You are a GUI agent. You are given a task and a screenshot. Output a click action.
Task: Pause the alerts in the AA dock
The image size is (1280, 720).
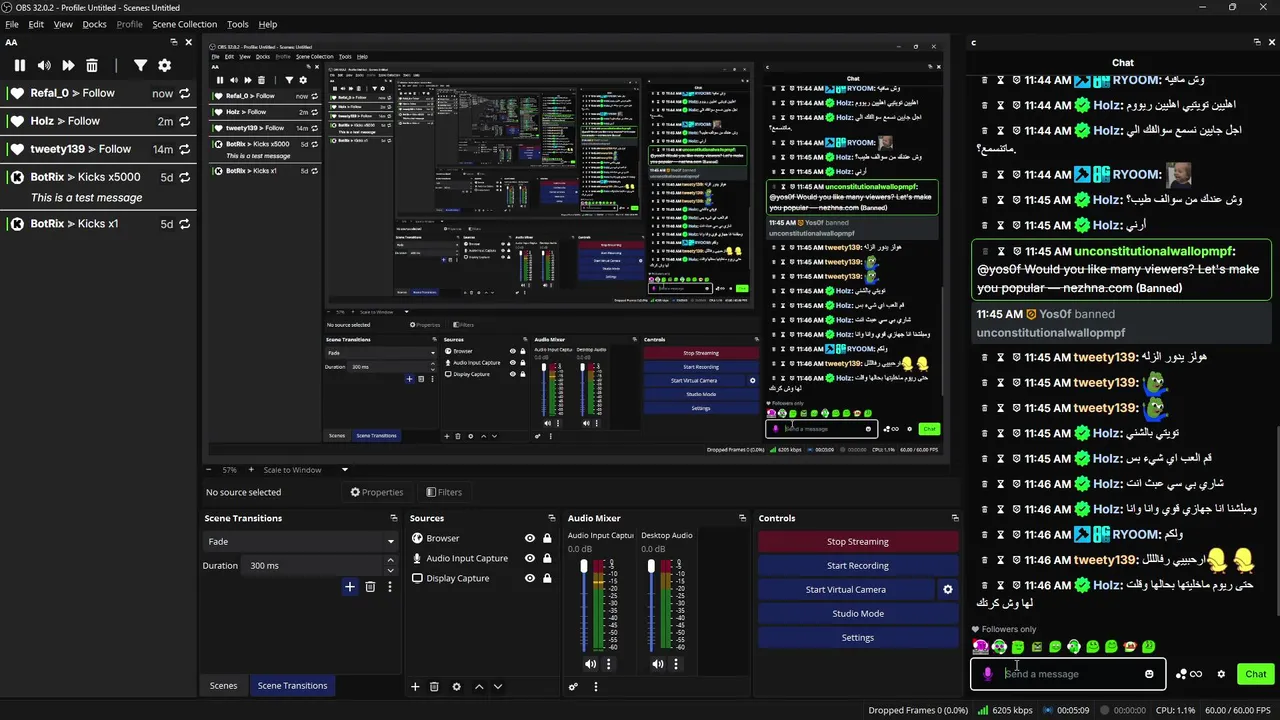pos(19,65)
